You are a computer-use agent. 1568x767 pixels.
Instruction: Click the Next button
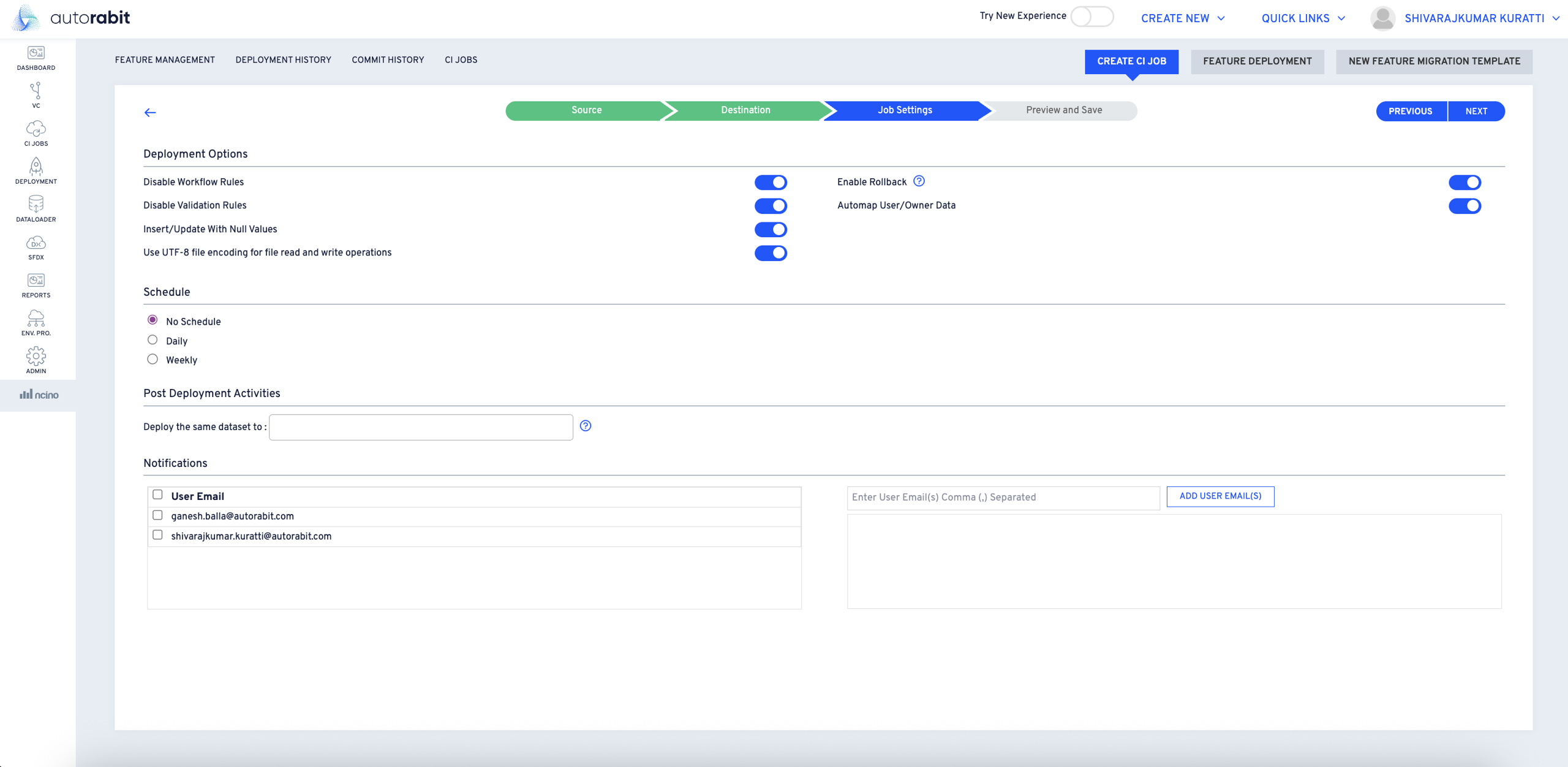1476,111
